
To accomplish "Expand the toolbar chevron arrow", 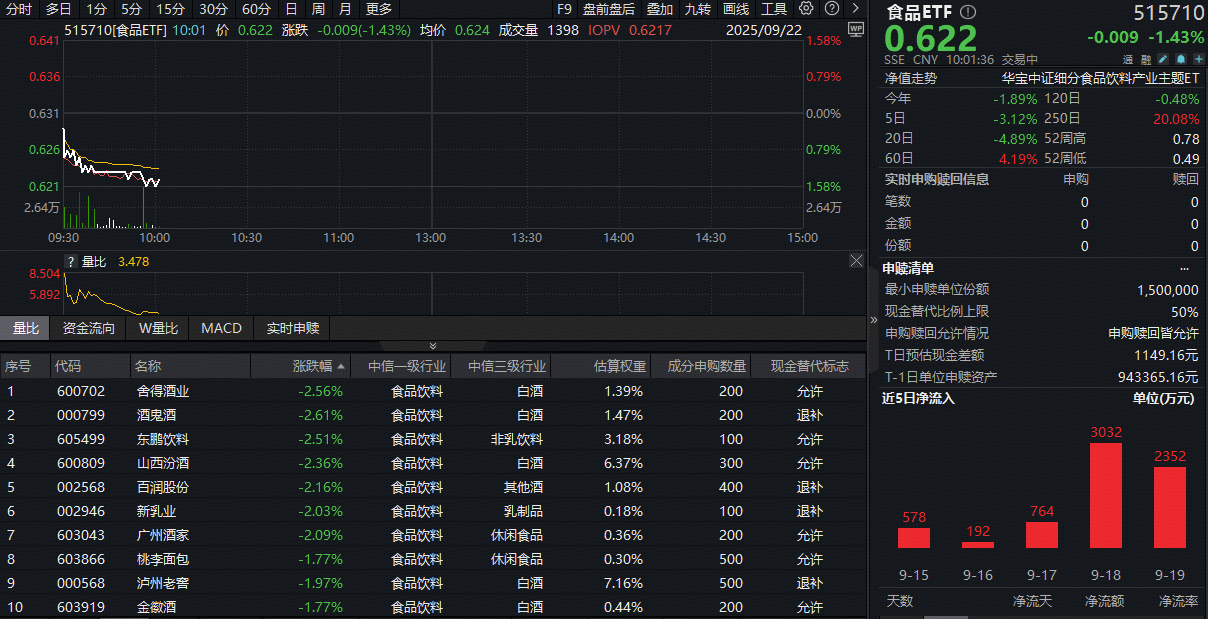I will (x=855, y=9).
